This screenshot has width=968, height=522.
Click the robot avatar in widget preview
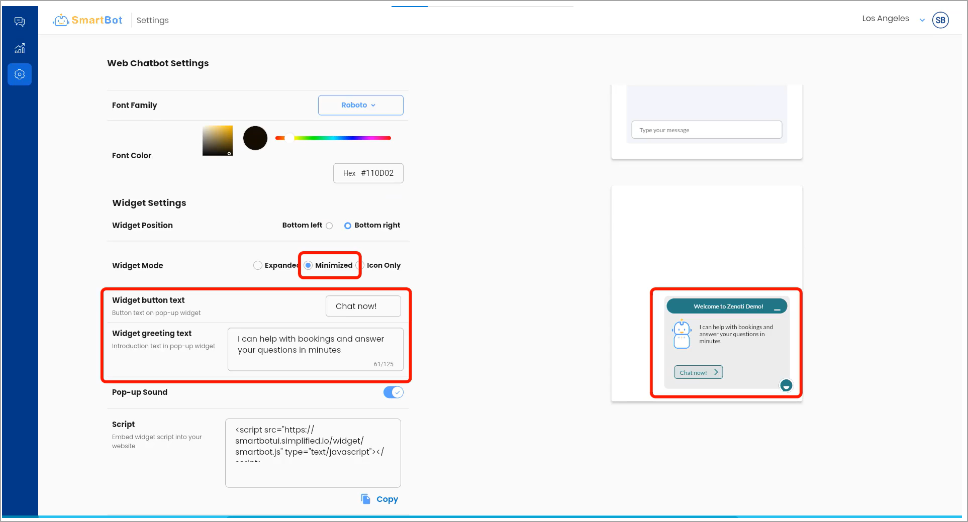coord(682,334)
